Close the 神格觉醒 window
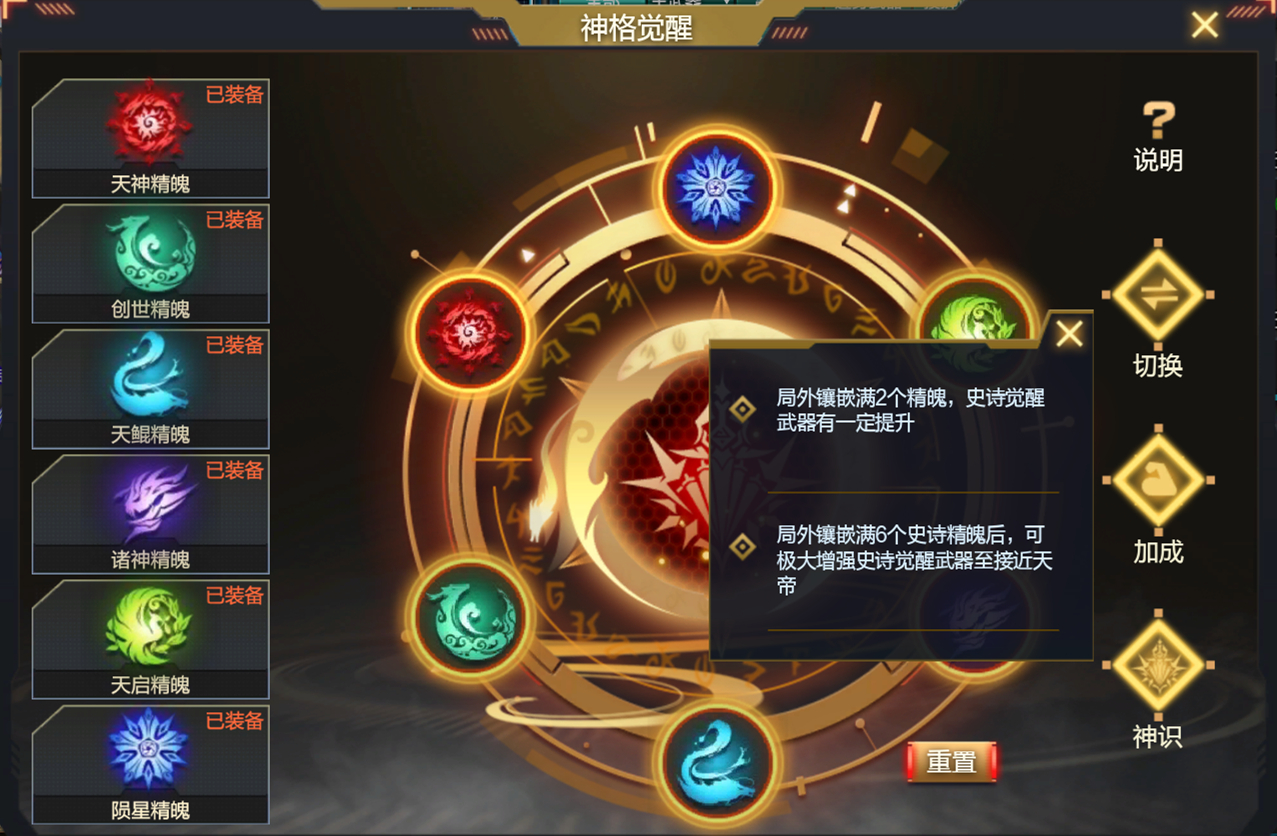 pyautogui.click(x=1204, y=25)
